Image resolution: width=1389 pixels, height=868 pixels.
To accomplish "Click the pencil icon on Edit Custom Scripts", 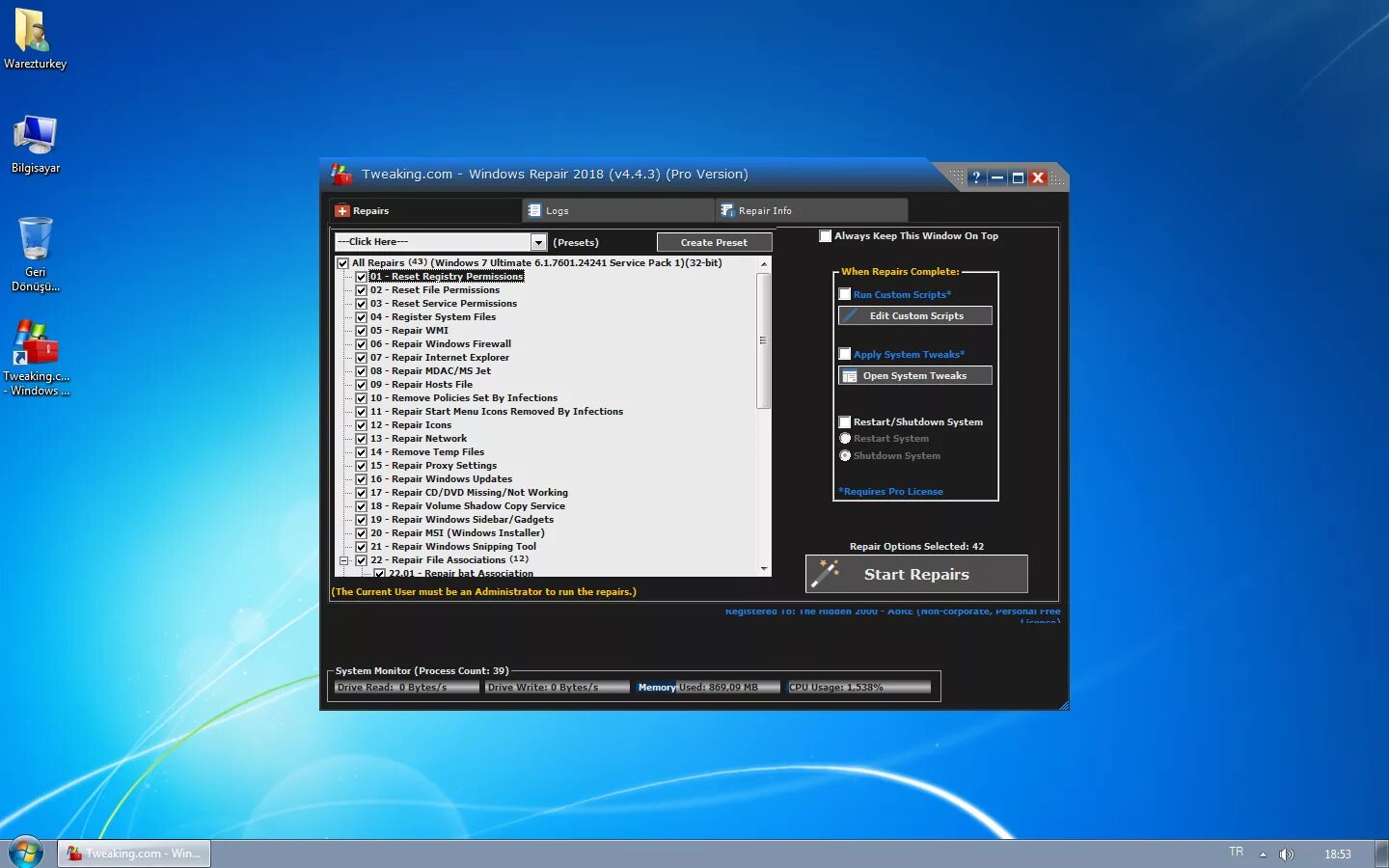I will pyautogui.click(x=850, y=315).
